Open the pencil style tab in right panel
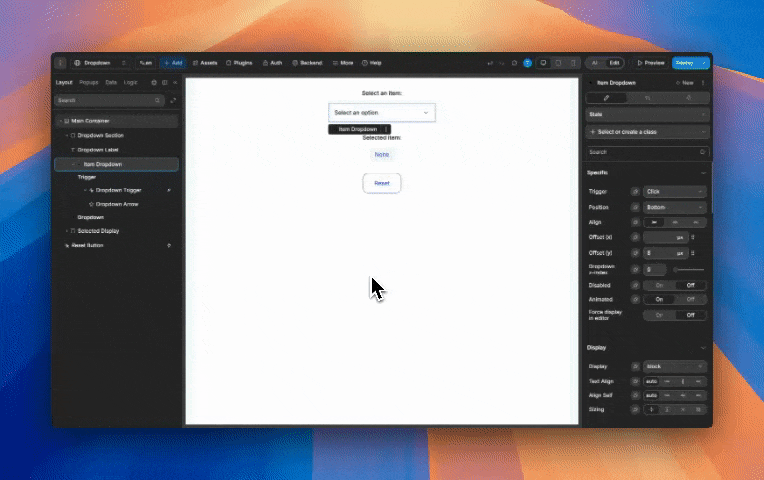Image resolution: width=764 pixels, height=480 pixels. [x=606, y=98]
